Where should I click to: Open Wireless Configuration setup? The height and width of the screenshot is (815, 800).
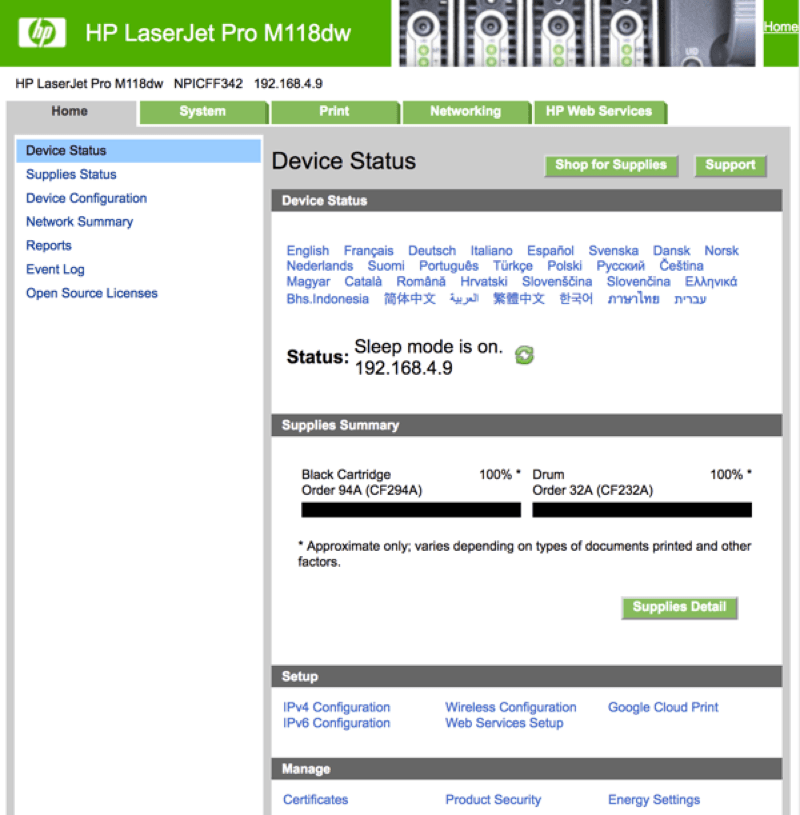click(510, 707)
